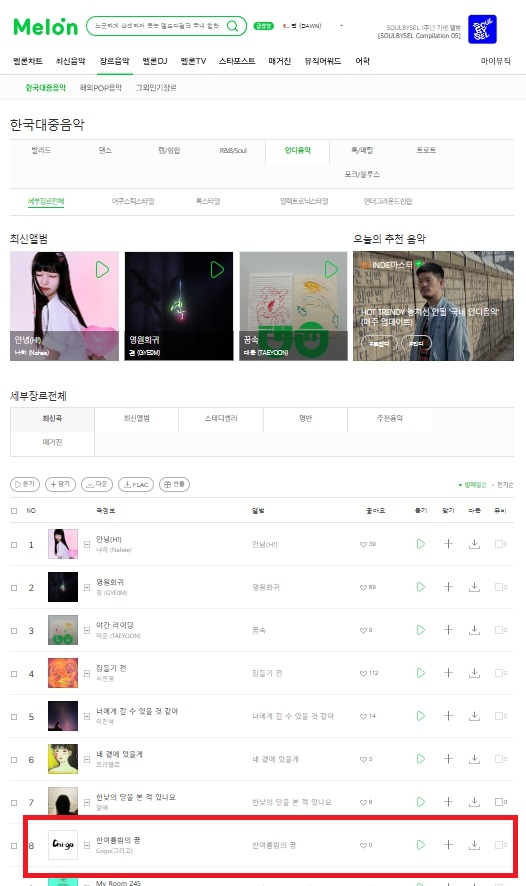Viewport: 526px width, 886px height.
Task: Check the select-all box in the list header
Action: (x=14, y=511)
